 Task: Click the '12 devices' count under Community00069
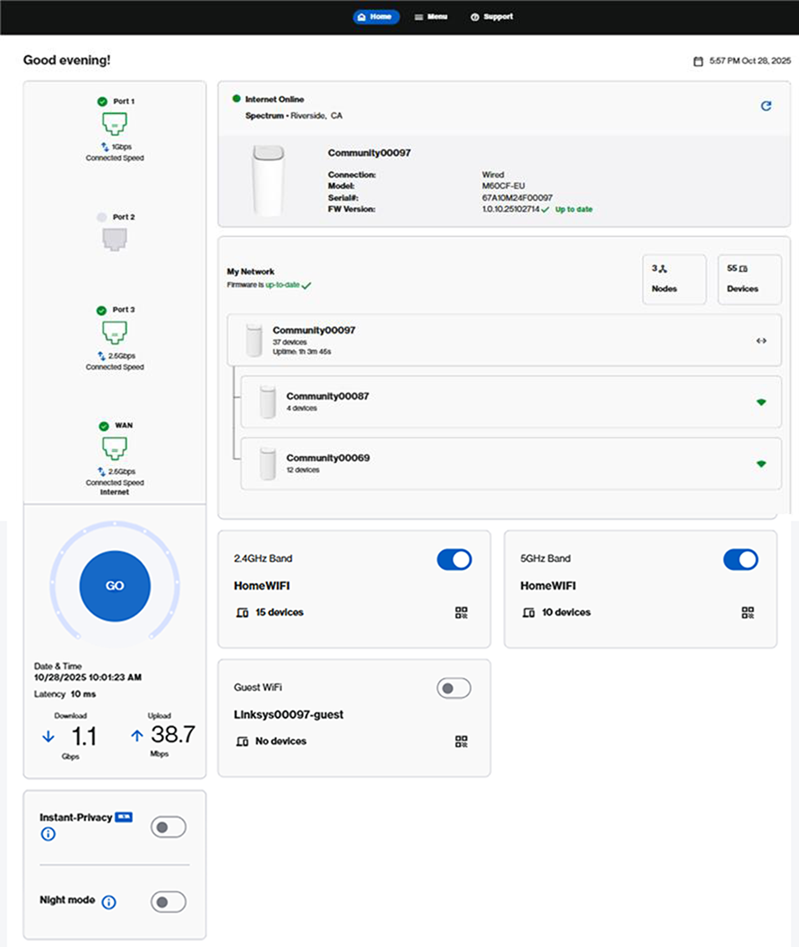(303, 470)
